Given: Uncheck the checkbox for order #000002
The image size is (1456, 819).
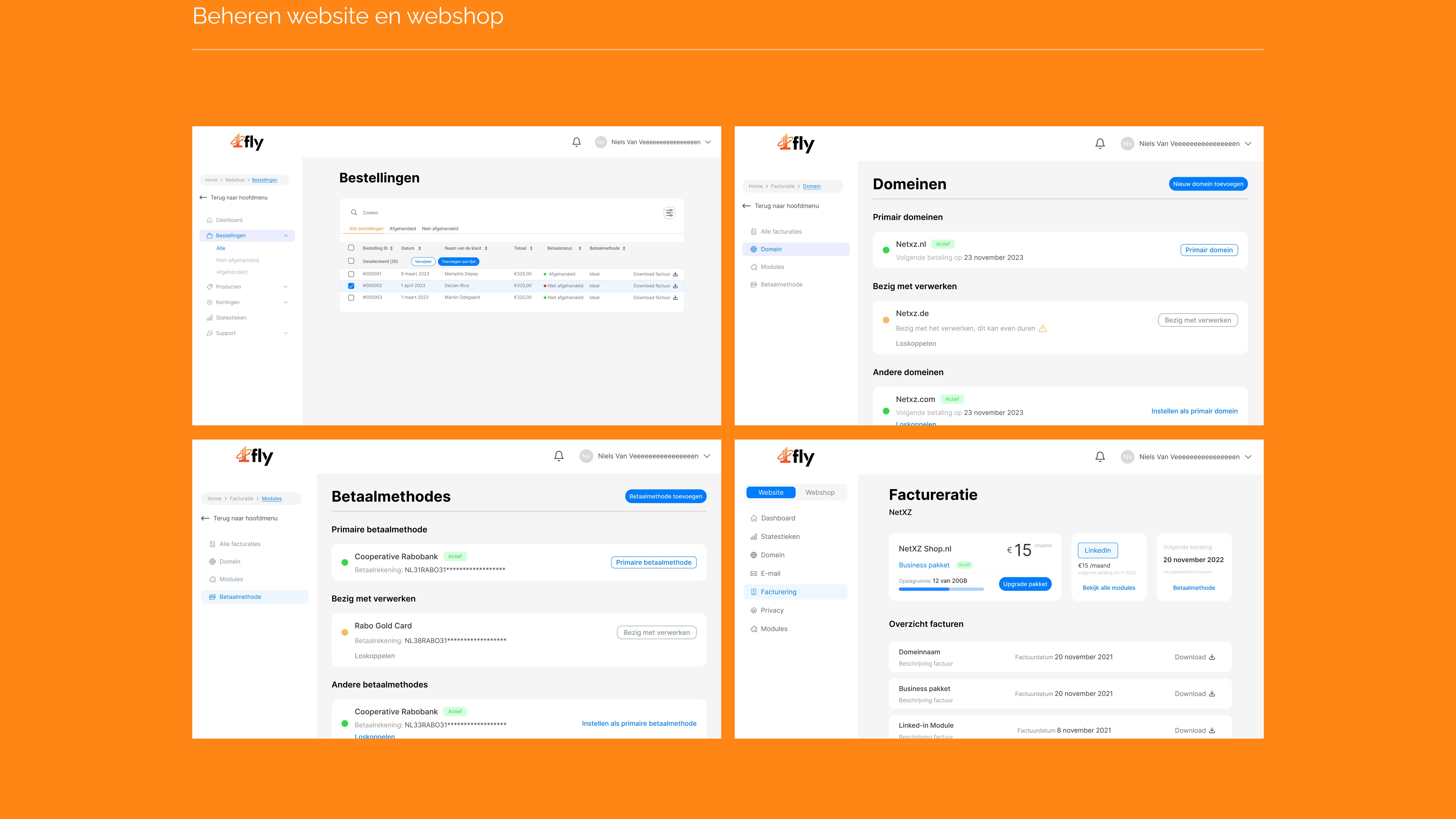Looking at the screenshot, I should pyautogui.click(x=351, y=286).
